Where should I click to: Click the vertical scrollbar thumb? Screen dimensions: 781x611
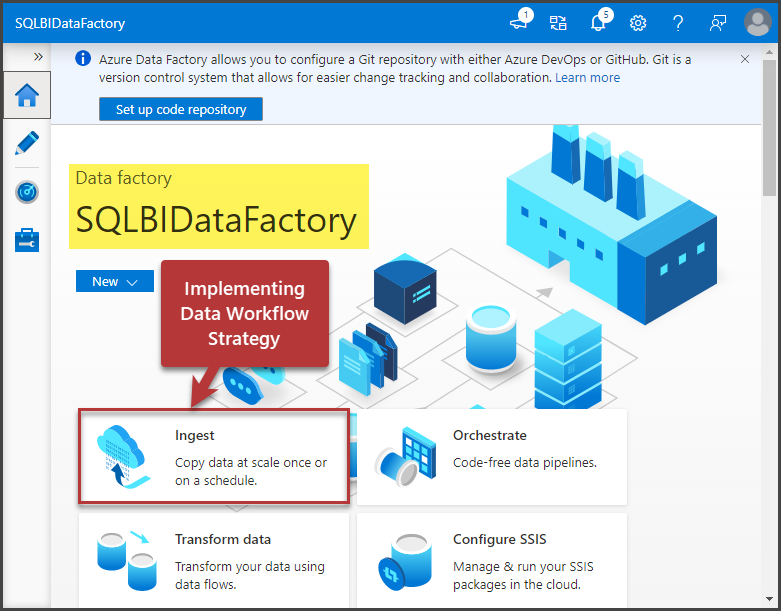pos(769,127)
